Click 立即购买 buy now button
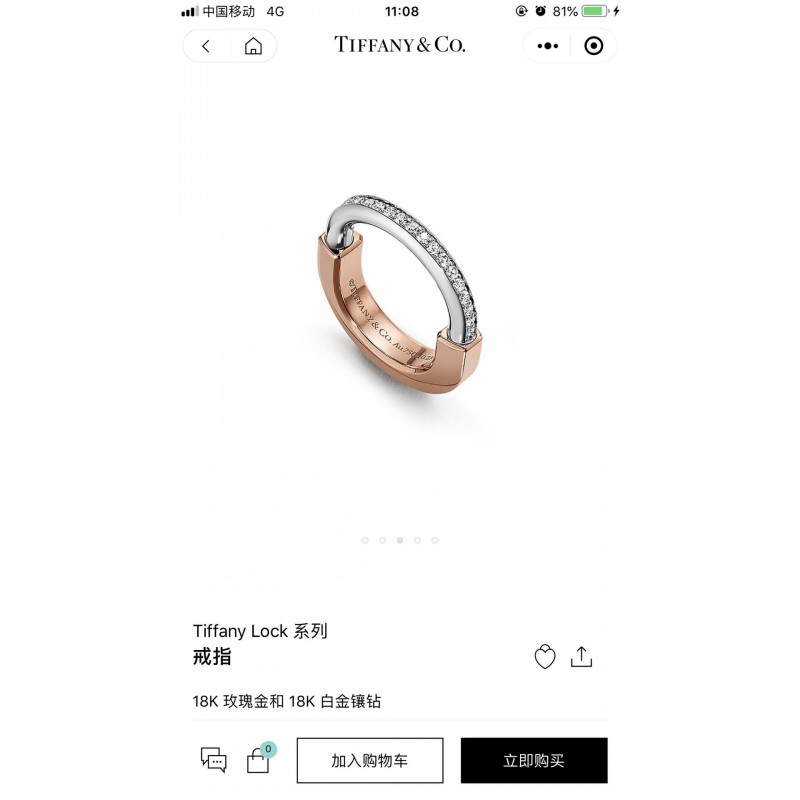This screenshot has width=800, height=800. pyautogui.click(x=534, y=760)
